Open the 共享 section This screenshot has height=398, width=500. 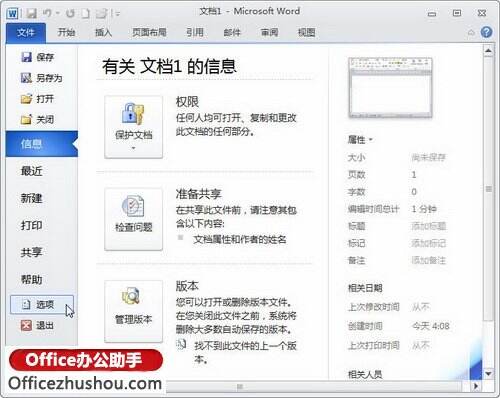pyautogui.click(x=32, y=252)
